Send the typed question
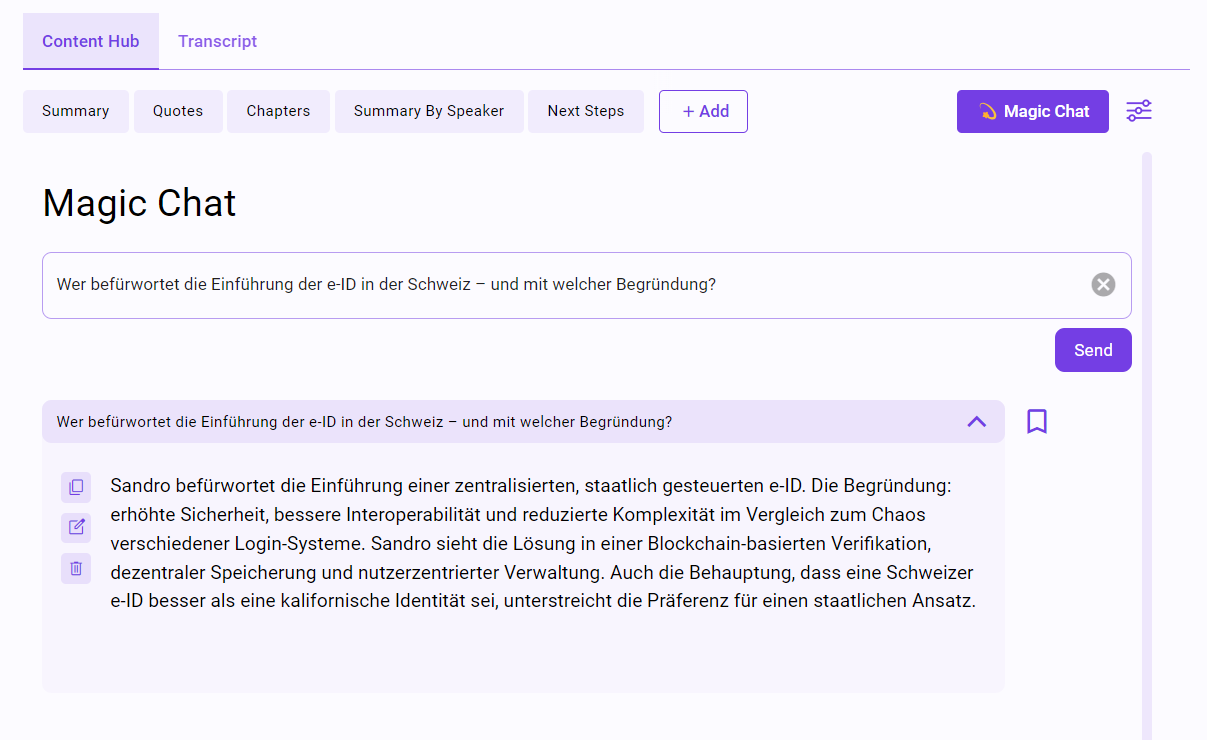This screenshot has height=740, width=1207. [1093, 349]
